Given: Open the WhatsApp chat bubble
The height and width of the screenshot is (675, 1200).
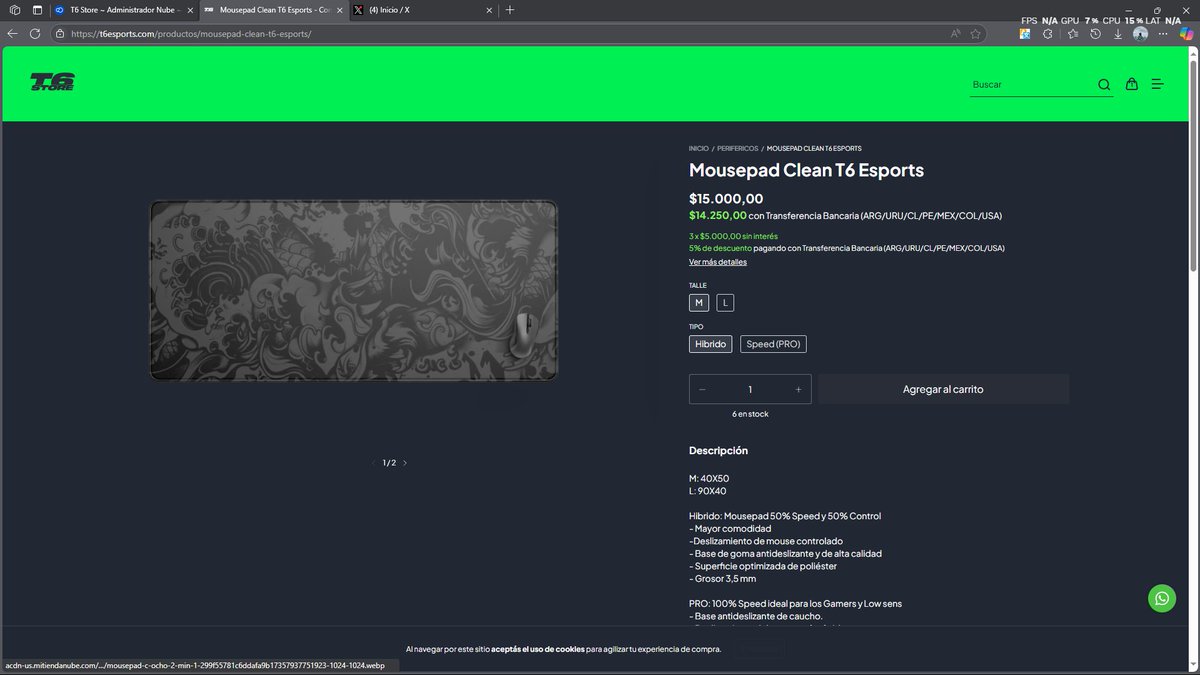Looking at the screenshot, I should pyautogui.click(x=1162, y=598).
